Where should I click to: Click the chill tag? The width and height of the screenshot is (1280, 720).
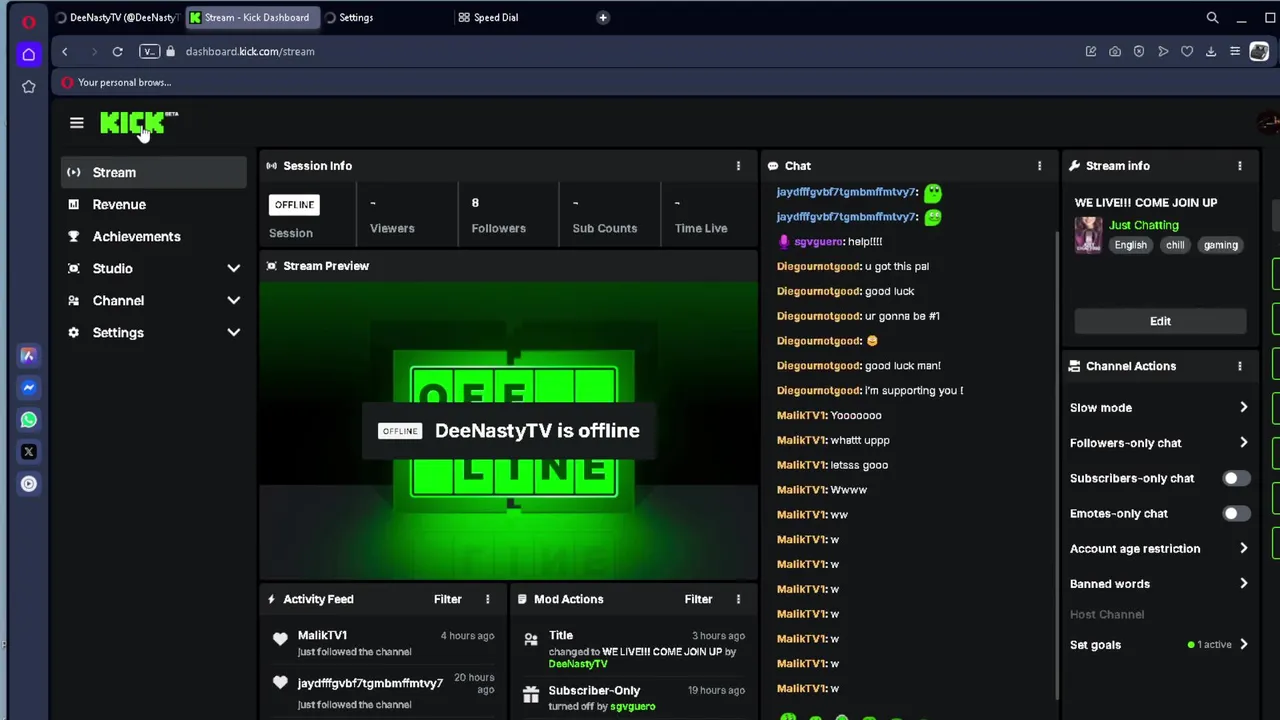pyautogui.click(x=1175, y=245)
